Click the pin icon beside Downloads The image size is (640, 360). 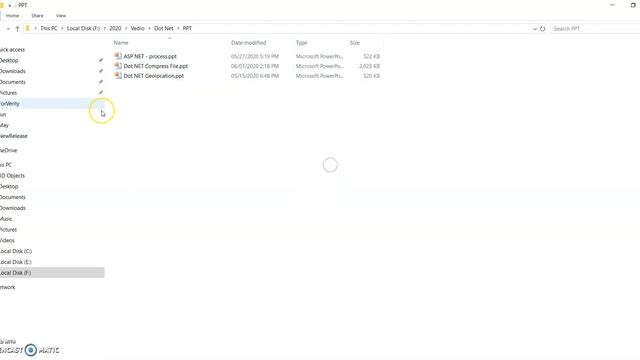click(x=101, y=71)
